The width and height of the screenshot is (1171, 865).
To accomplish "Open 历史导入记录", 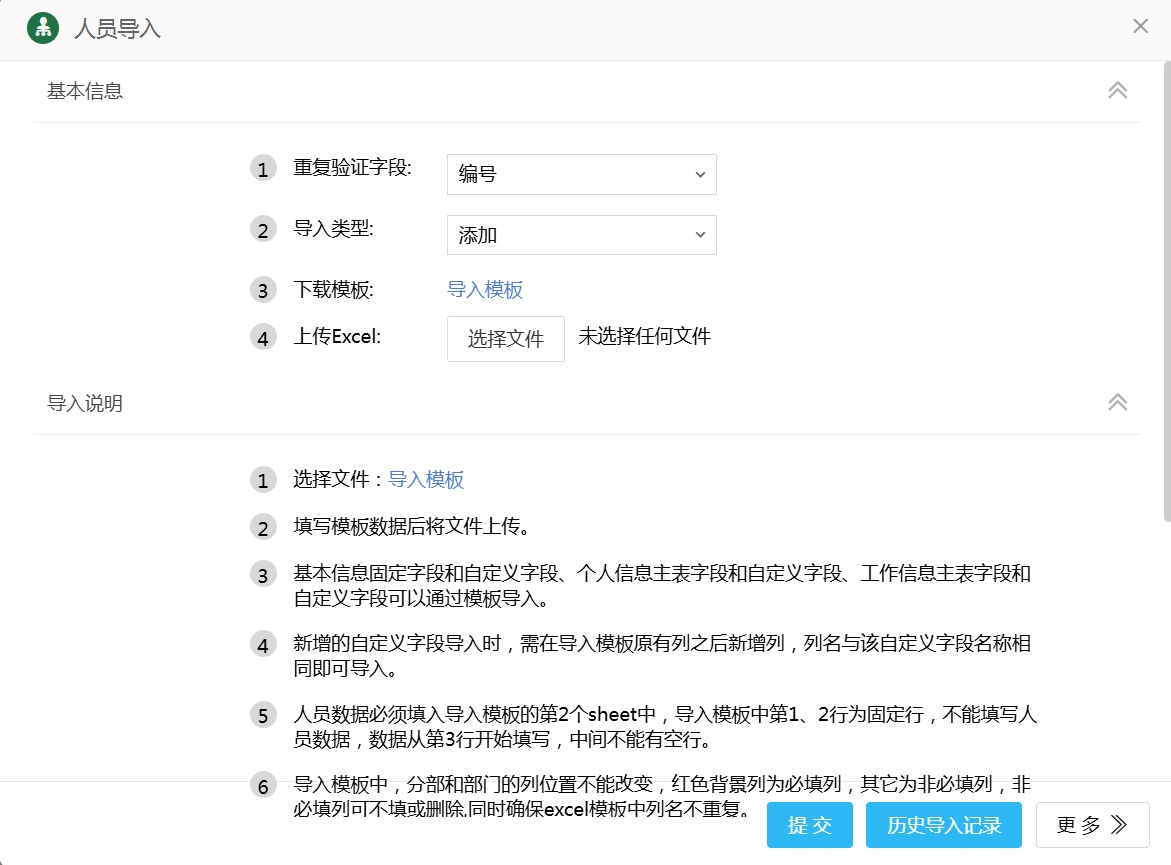I will [x=943, y=825].
